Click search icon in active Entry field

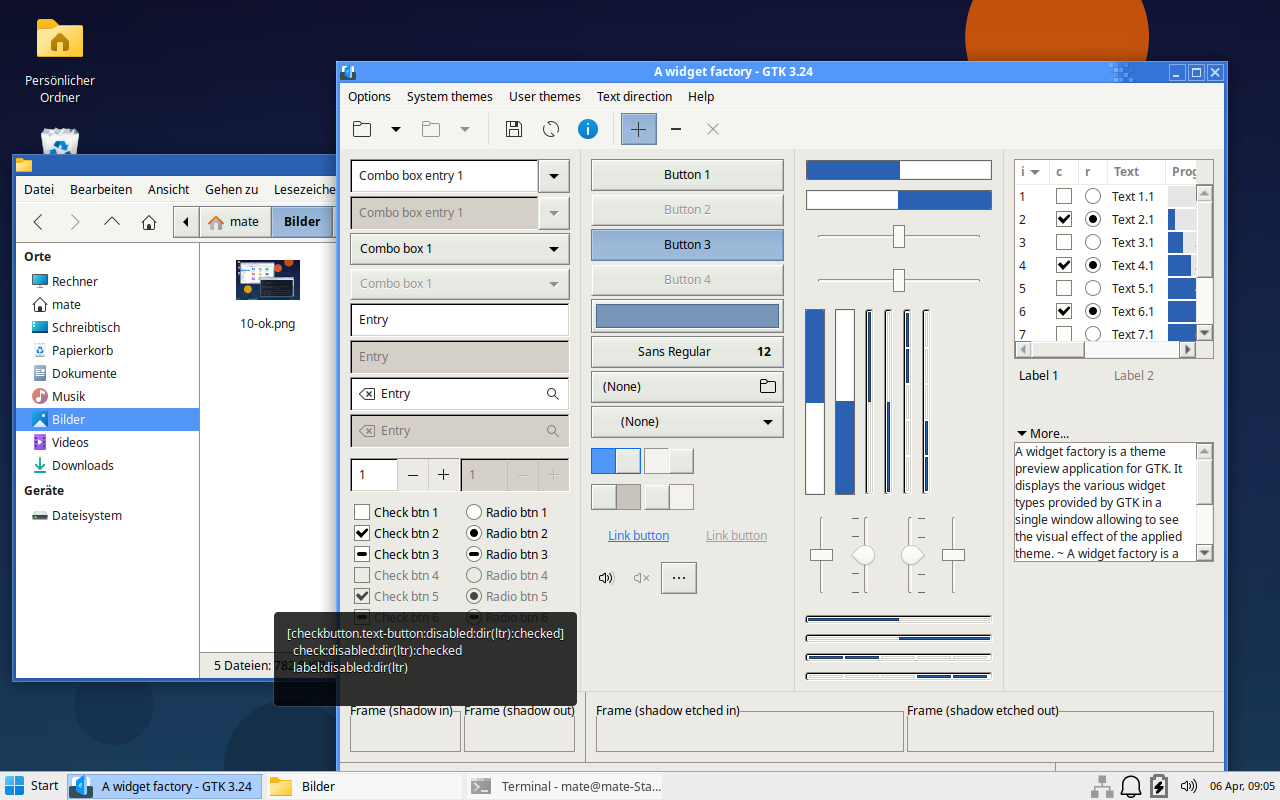pos(553,394)
